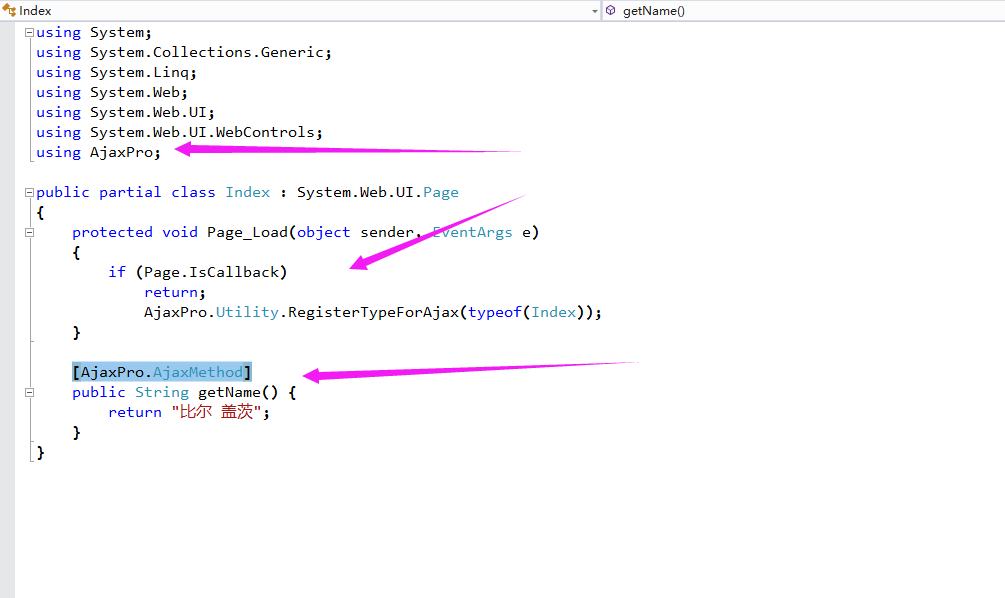The height and width of the screenshot is (598, 1005).
Task: Click the getName method icon in navigation bar
Action: click(611, 10)
